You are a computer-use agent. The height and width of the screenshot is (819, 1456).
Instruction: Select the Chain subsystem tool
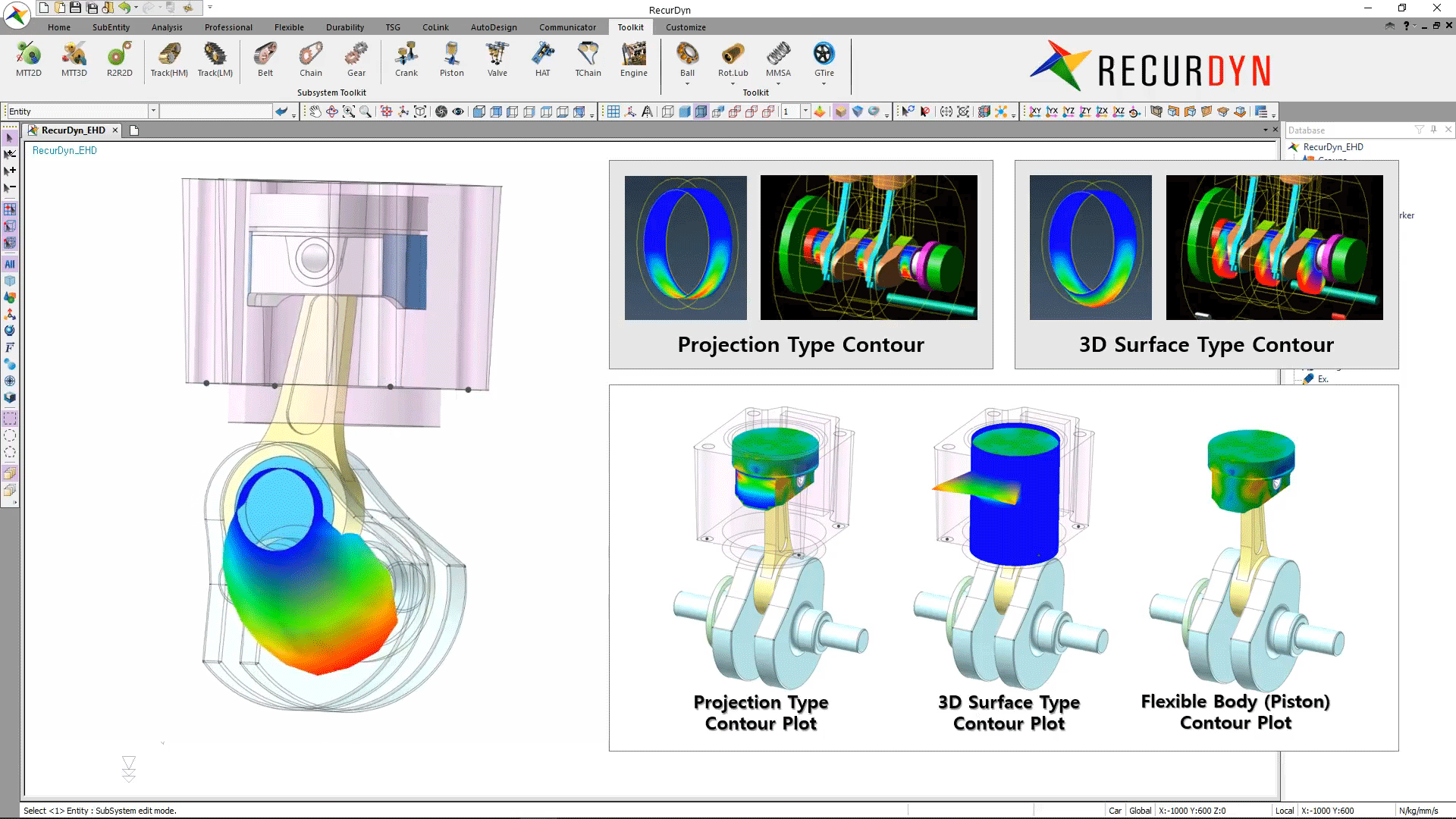(x=311, y=59)
